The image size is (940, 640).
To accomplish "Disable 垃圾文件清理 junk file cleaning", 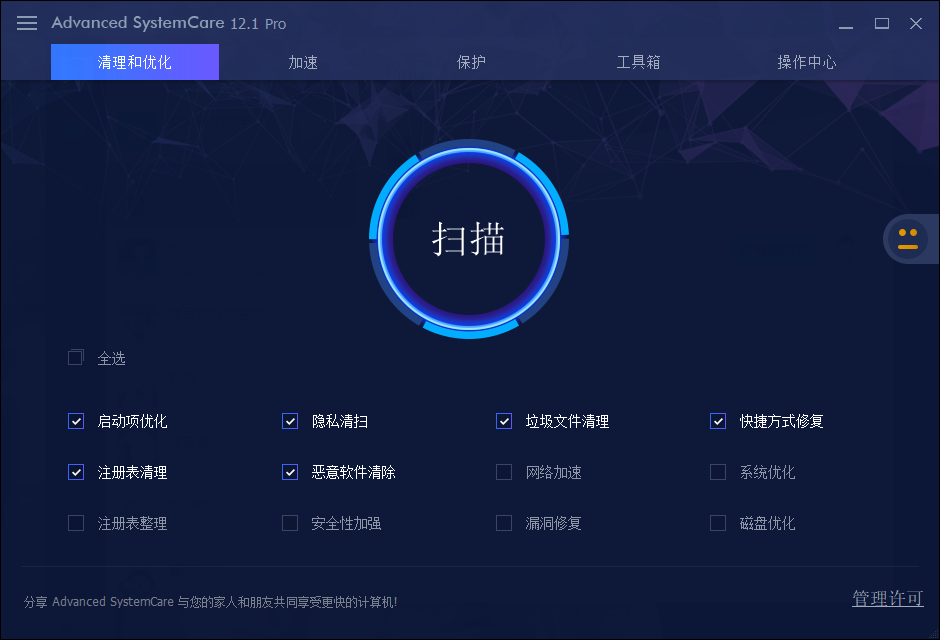I will point(503,421).
